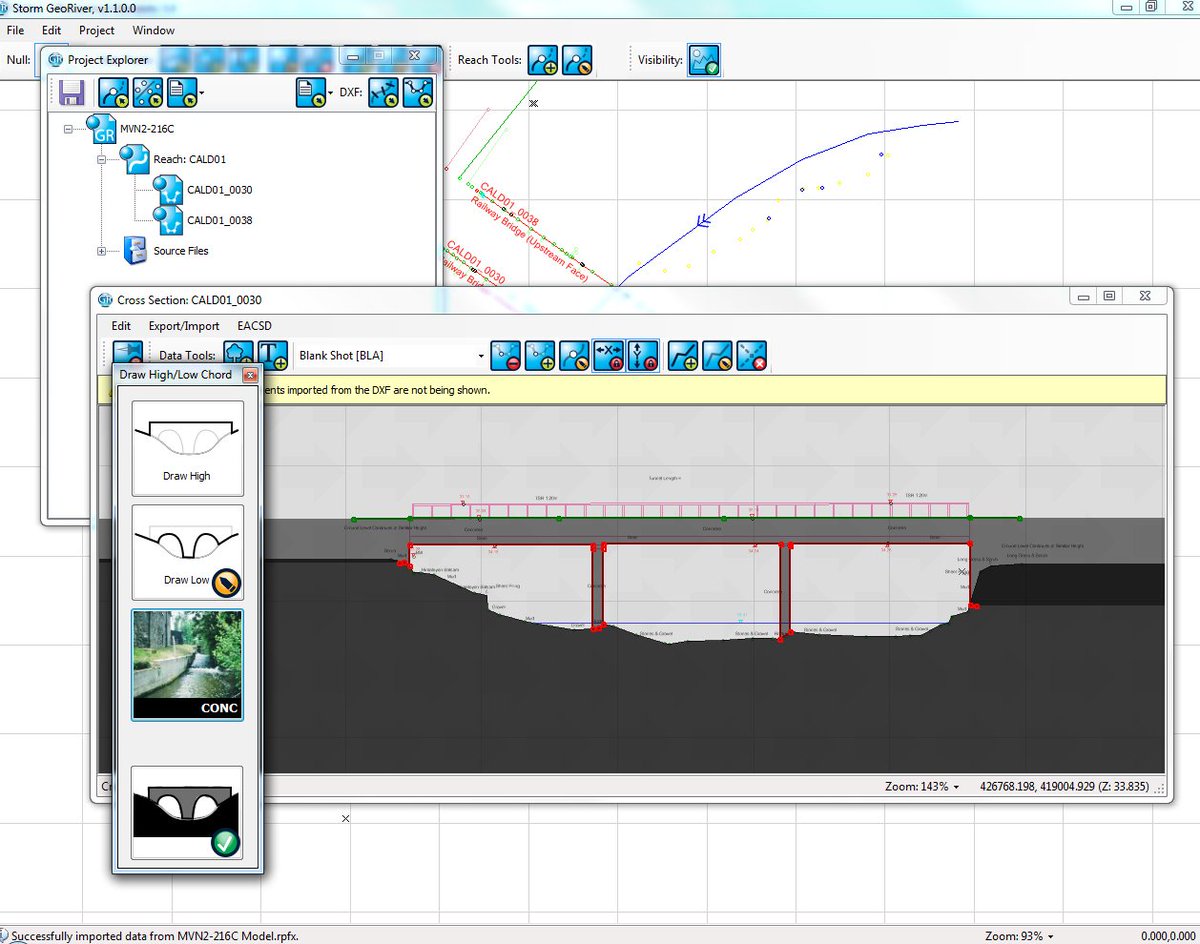Open the Blank Shot [BLA] dropdown
The width and height of the screenshot is (1200, 944).
(479, 356)
